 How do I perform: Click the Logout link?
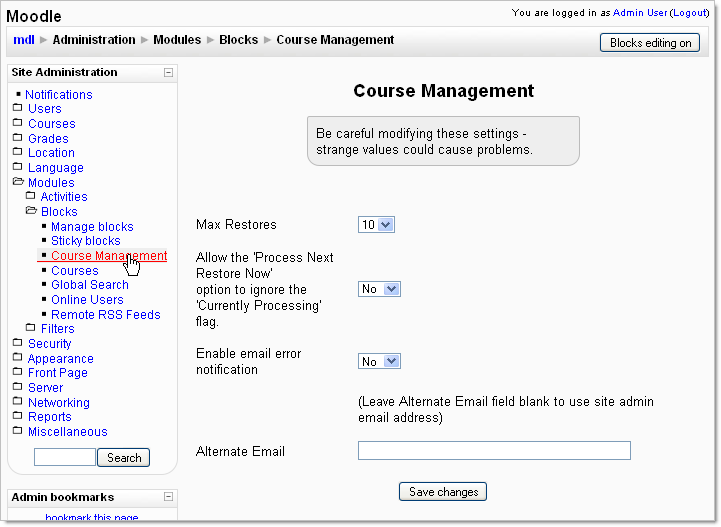[x=689, y=13]
